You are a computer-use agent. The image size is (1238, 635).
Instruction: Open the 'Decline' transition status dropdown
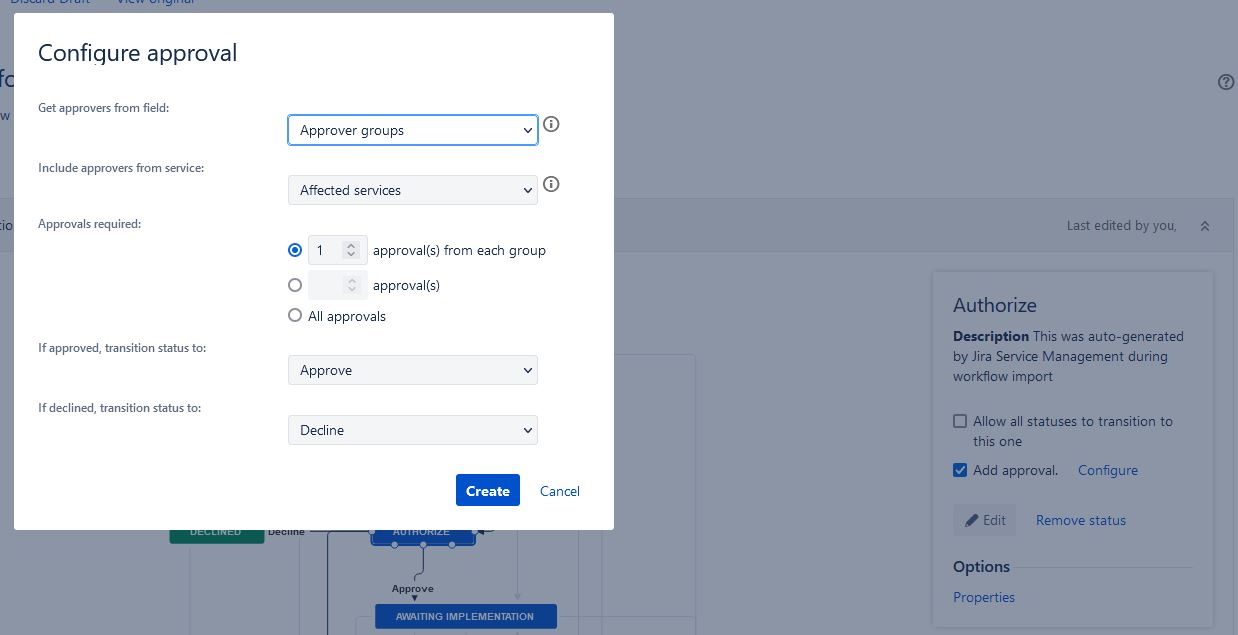[413, 430]
